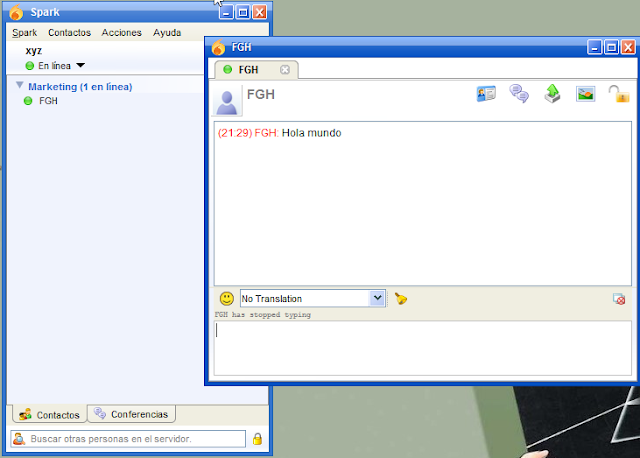Select the FGH contact in the Marketing group
This screenshot has height=458, width=640.
point(48,101)
